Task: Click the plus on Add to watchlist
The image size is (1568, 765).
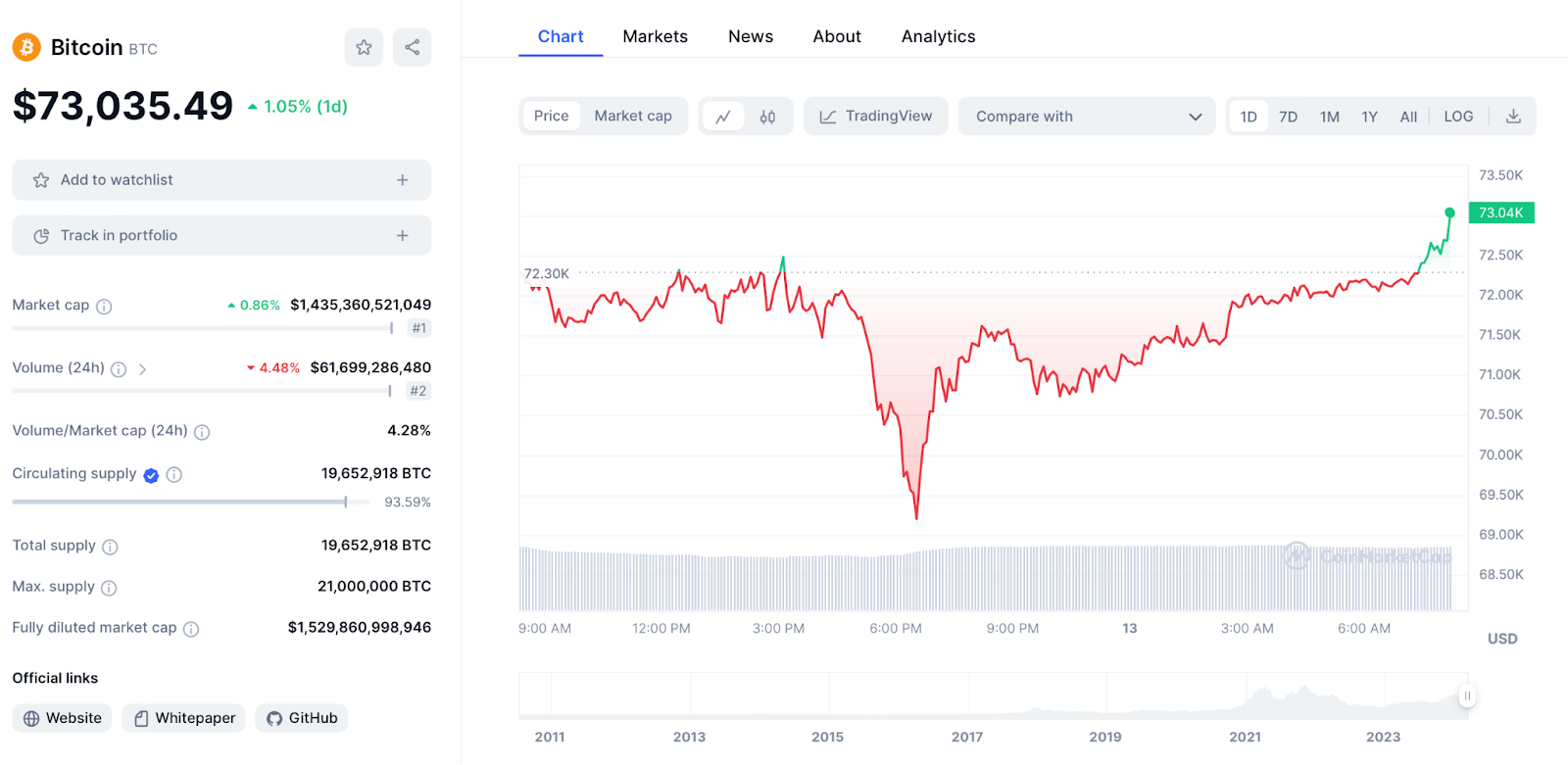Action: pyautogui.click(x=402, y=180)
